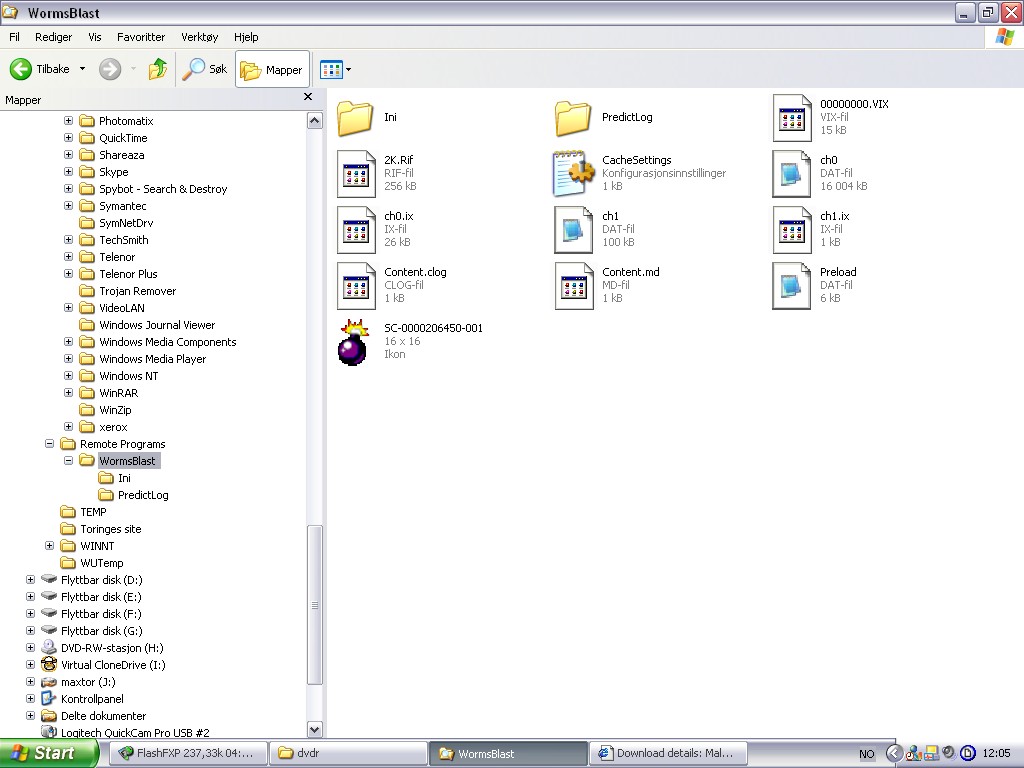Switch to dvdr taskbar window
Viewport: 1024px width, 768px height.
pyautogui.click(x=348, y=753)
